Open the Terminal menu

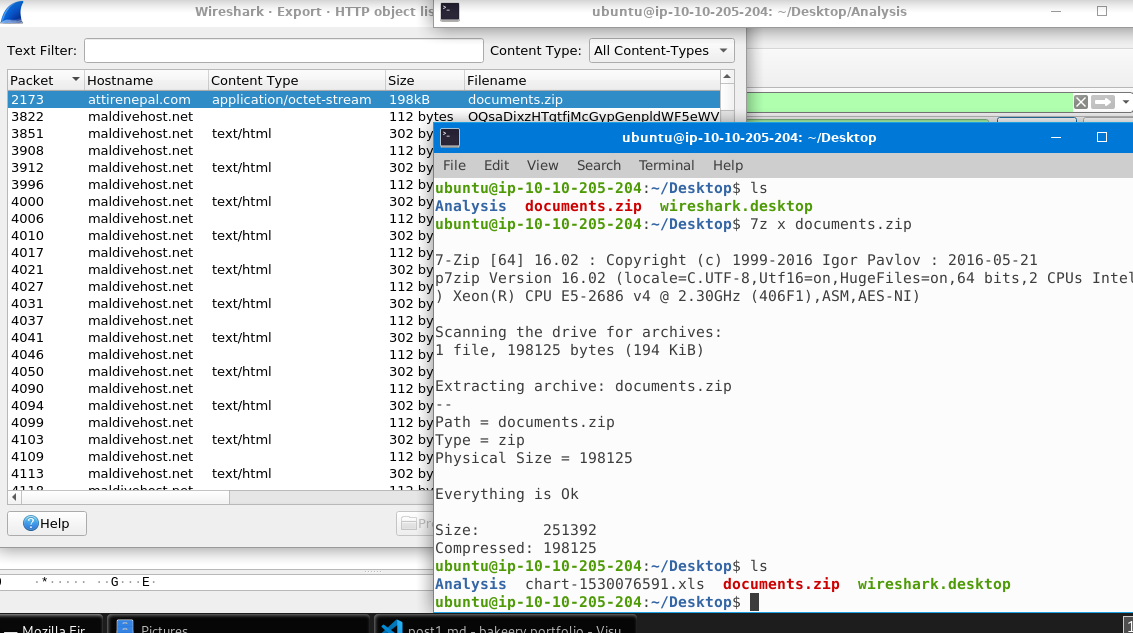(666, 165)
